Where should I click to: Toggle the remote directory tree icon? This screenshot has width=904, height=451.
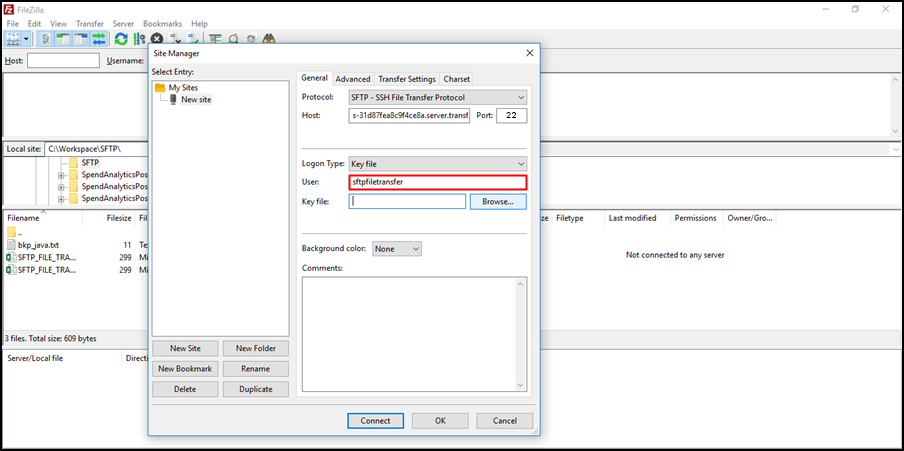point(81,39)
